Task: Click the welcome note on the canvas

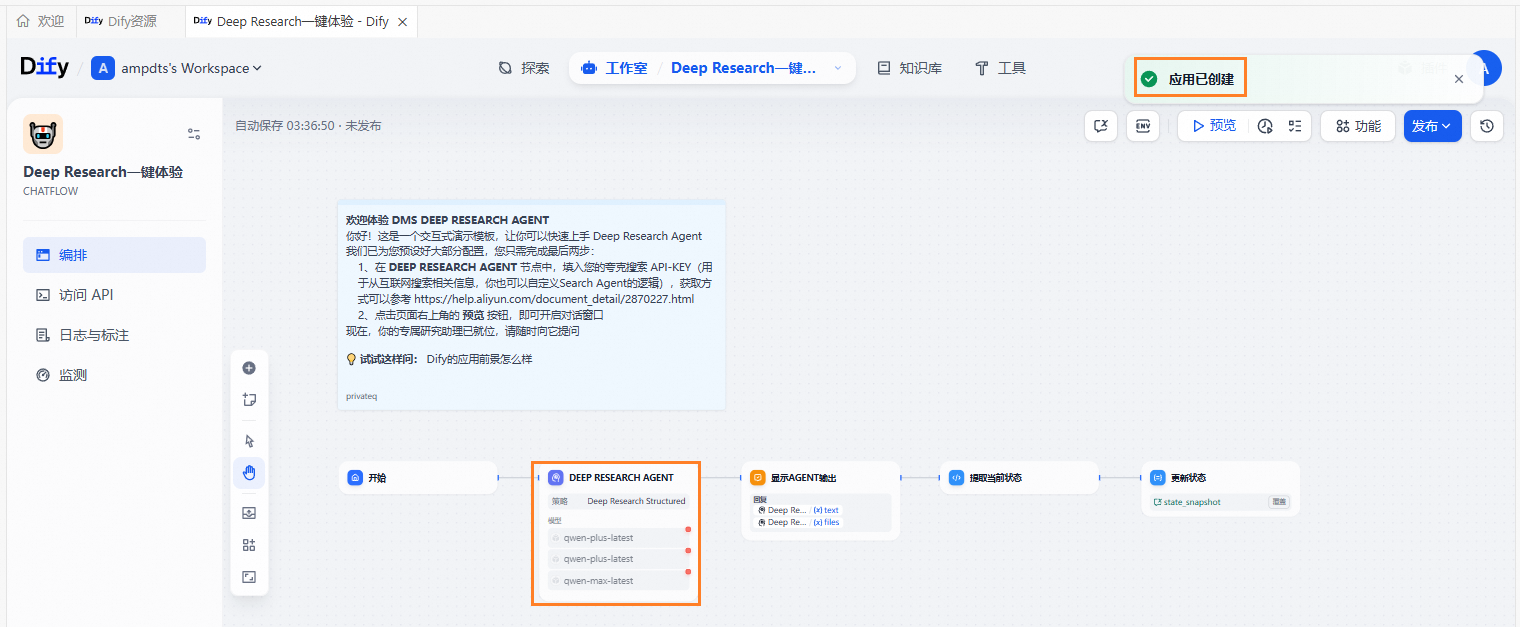Action: [x=531, y=305]
